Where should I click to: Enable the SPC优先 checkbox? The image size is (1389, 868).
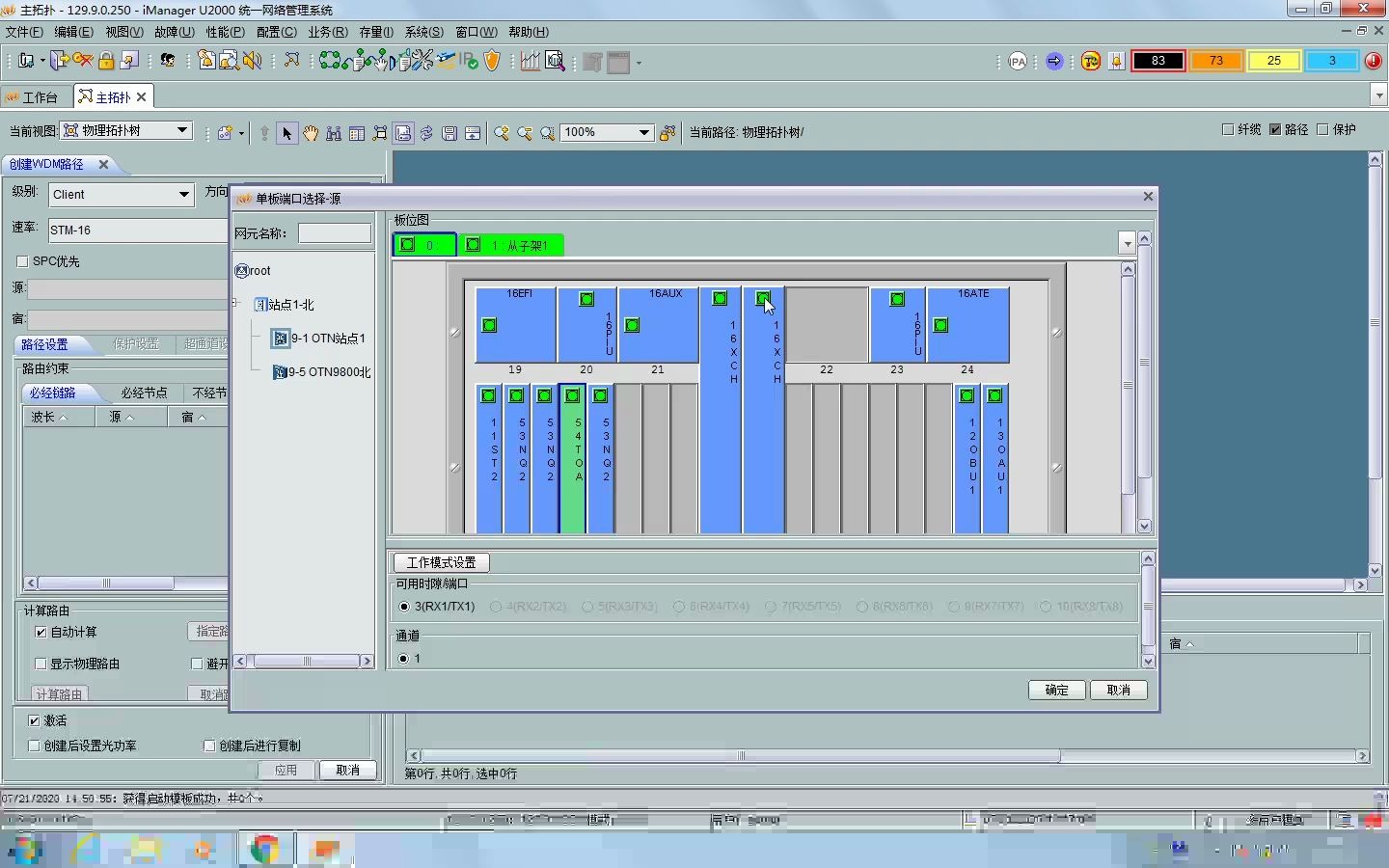coord(22,261)
